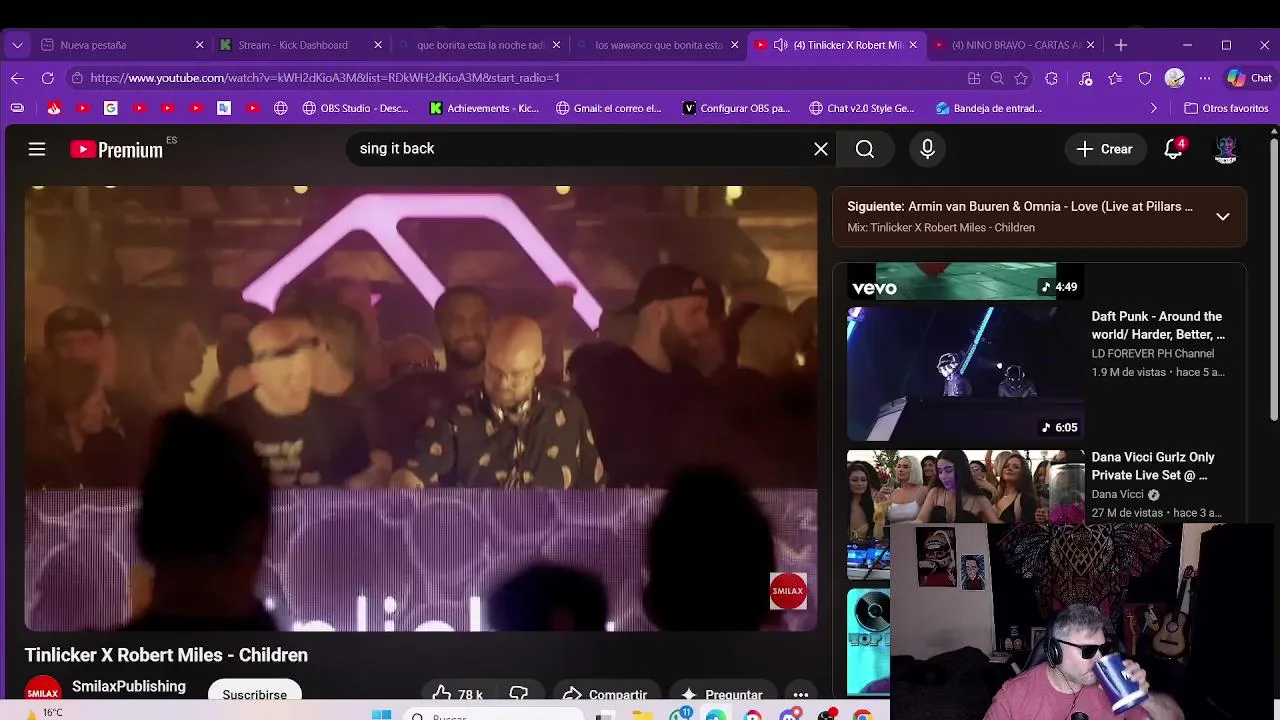The height and width of the screenshot is (720, 1280).
Task: Open the browser profile picture
Action: 1175,78
